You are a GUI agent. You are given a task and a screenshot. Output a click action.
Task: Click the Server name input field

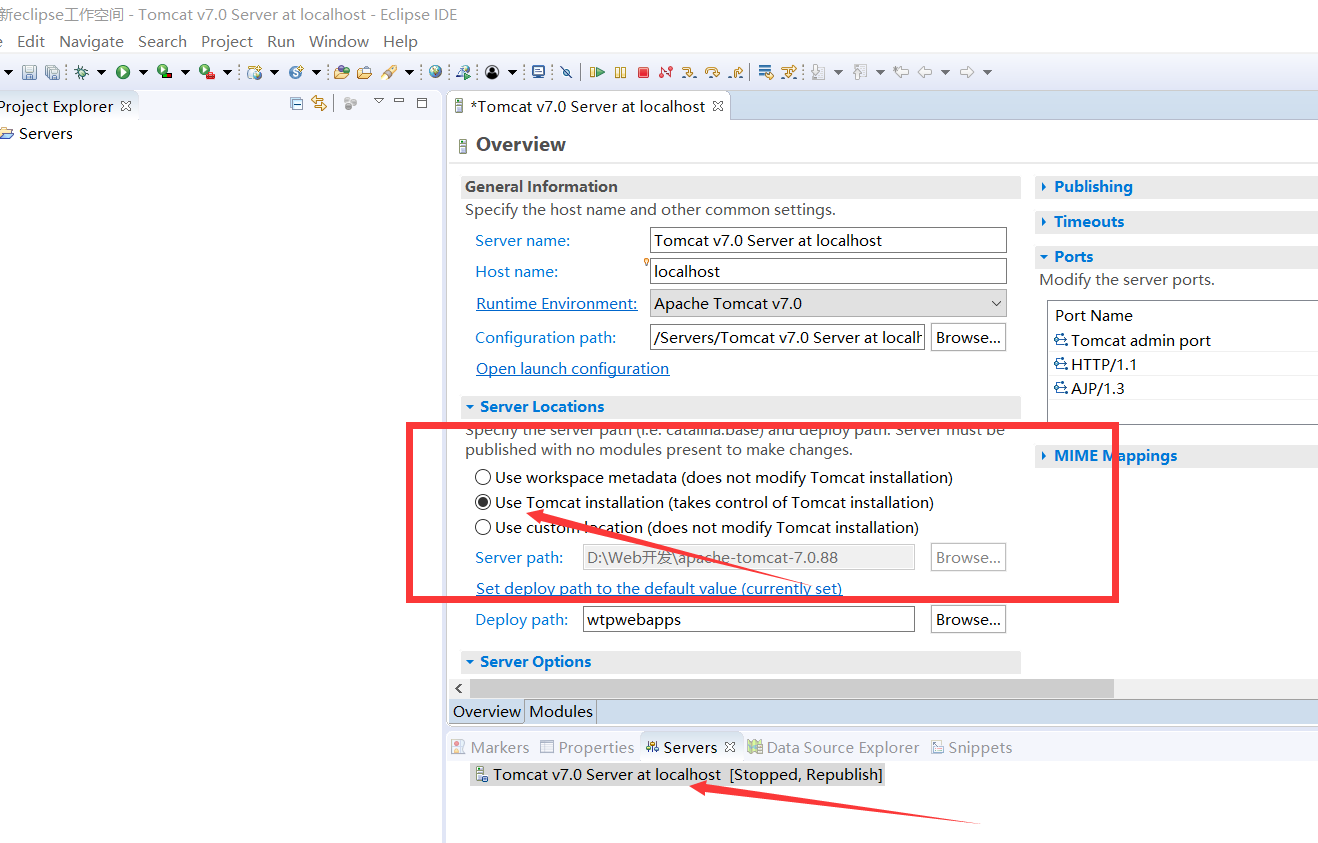tap(828, 241)
